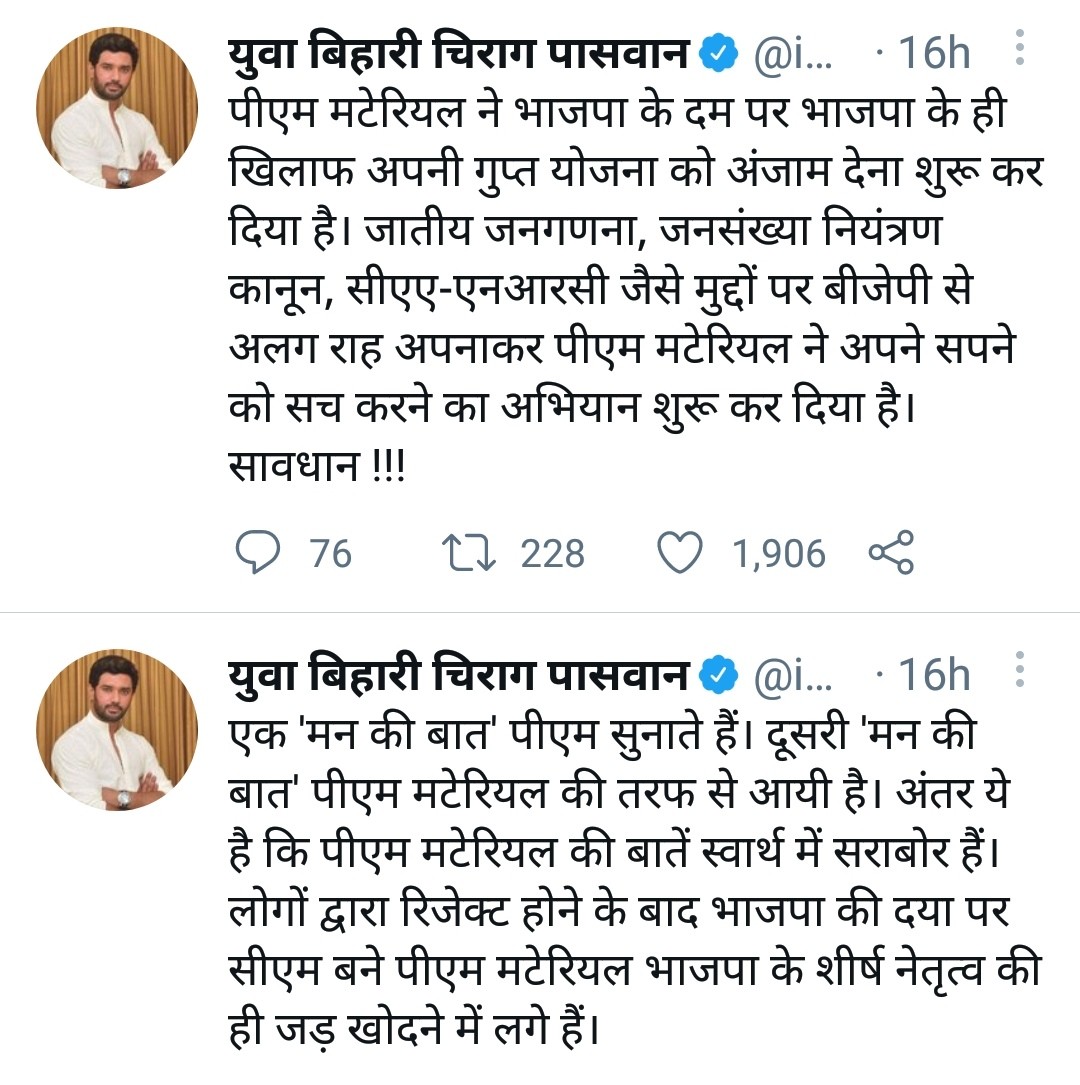Share the tweet about जातीय जनगणना
This screenshot has width=1080, height=1085.
891,553
